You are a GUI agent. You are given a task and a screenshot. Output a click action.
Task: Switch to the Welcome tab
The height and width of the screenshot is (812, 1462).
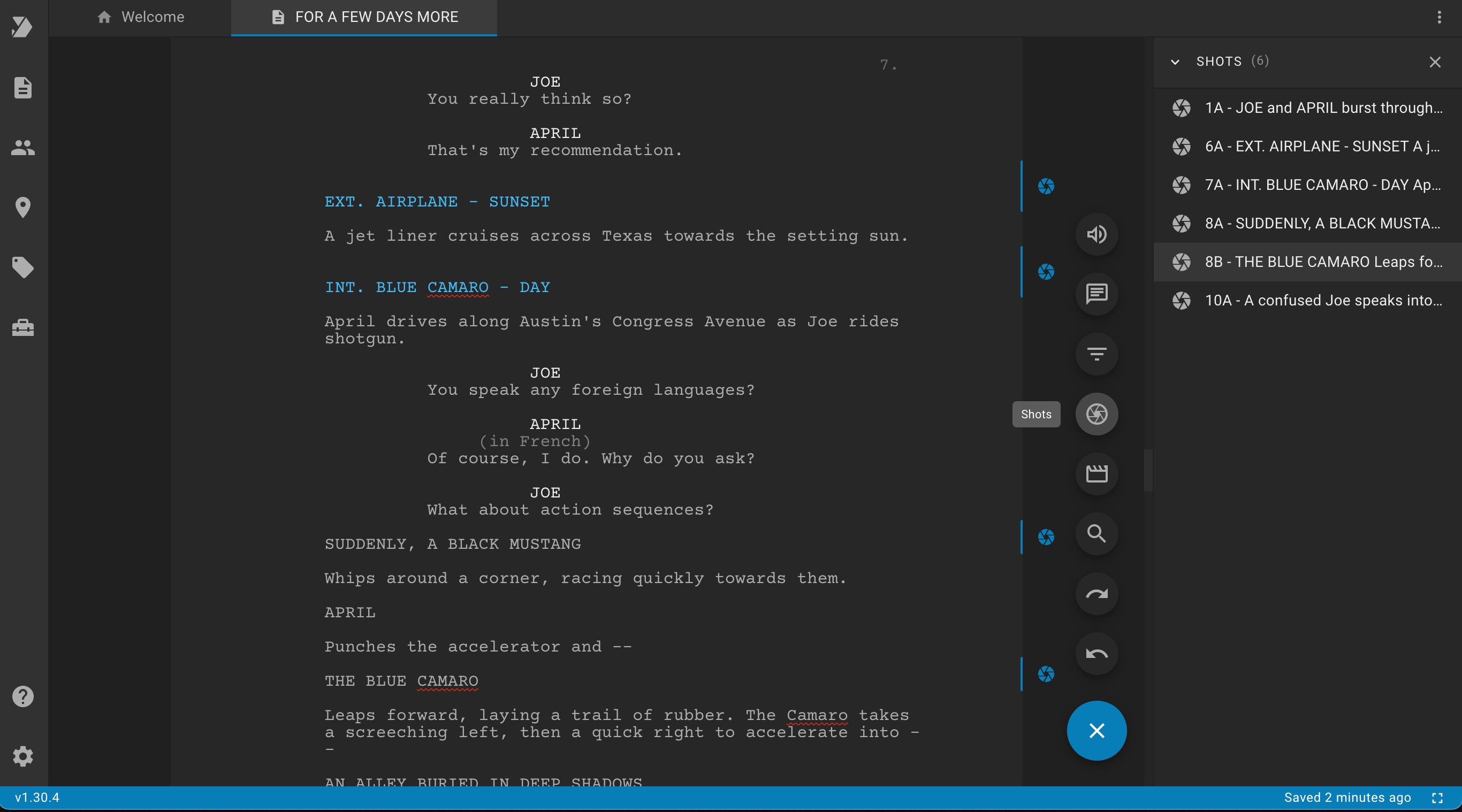pos(141,17)
